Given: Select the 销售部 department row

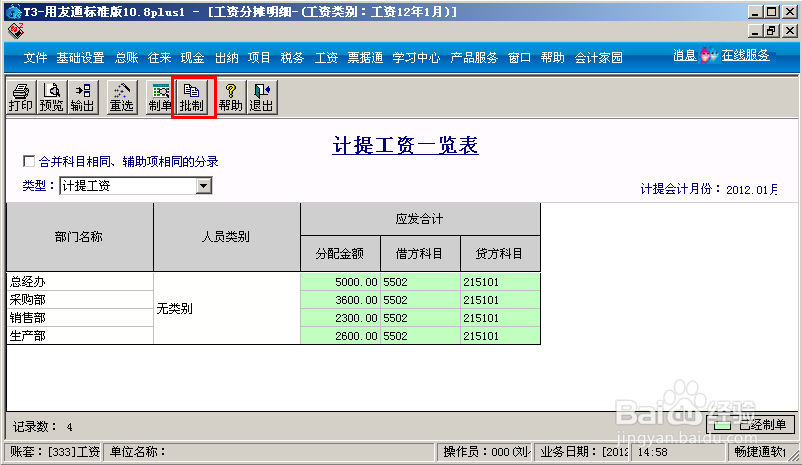Looking at the screenshot, I should pos(80,318).
